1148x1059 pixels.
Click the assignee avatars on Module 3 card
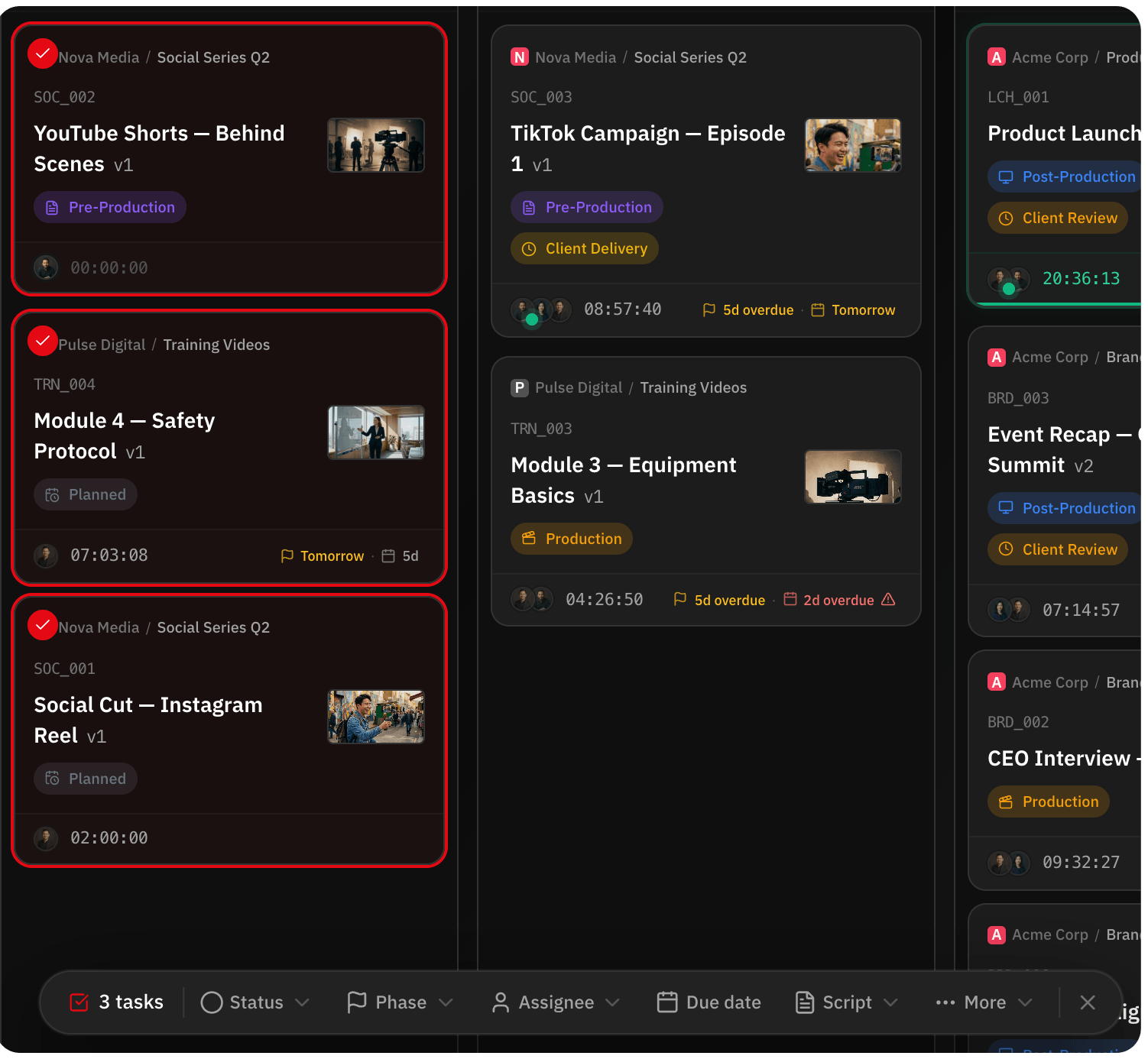tap(532, 599)
